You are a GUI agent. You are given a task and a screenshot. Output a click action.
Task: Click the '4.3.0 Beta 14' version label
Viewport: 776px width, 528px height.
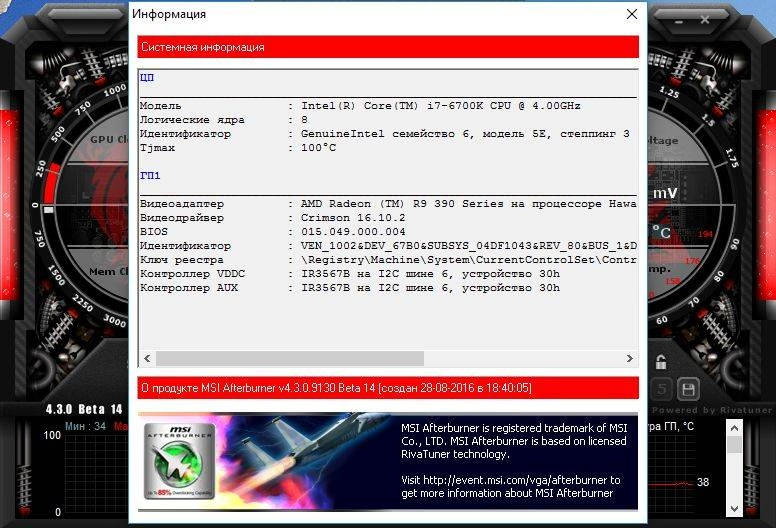pos(84,409)
